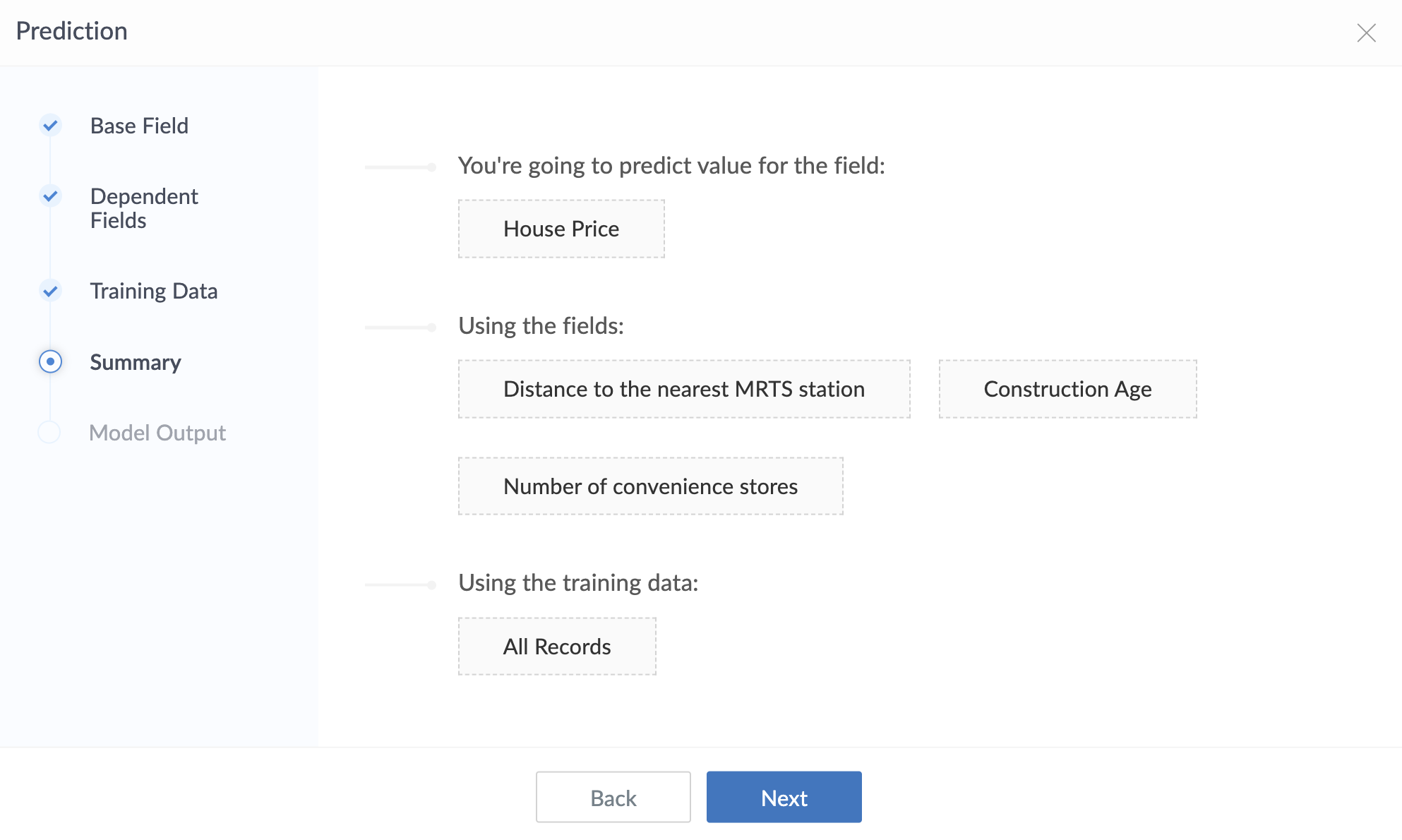The image size is (1402, 840).
Task: Click the empty Model Output step circle
Action: (49, 432)
